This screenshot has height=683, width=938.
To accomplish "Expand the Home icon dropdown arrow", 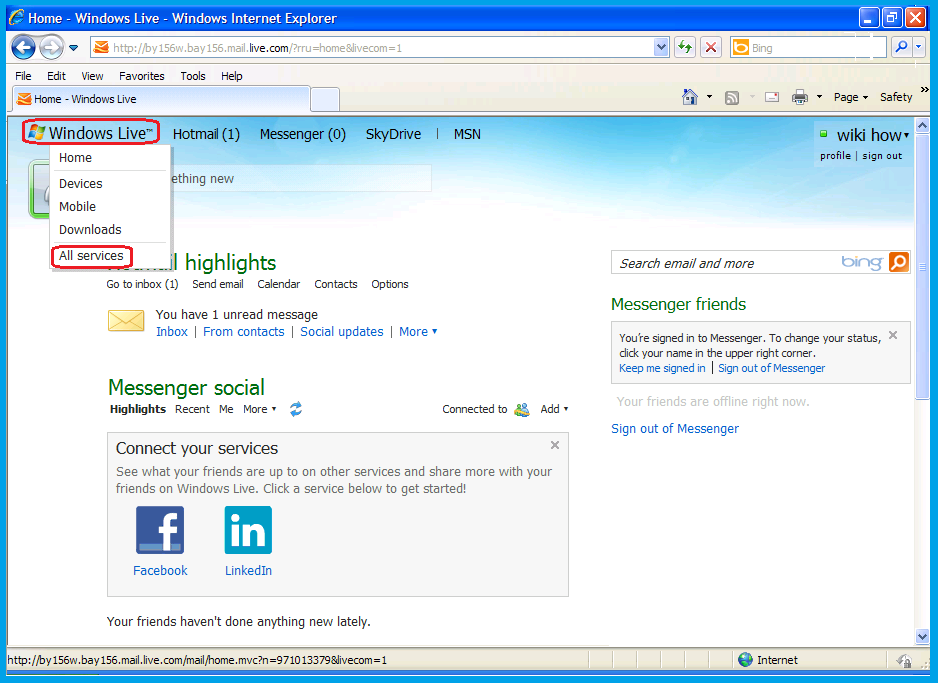I will coord(709,97).
